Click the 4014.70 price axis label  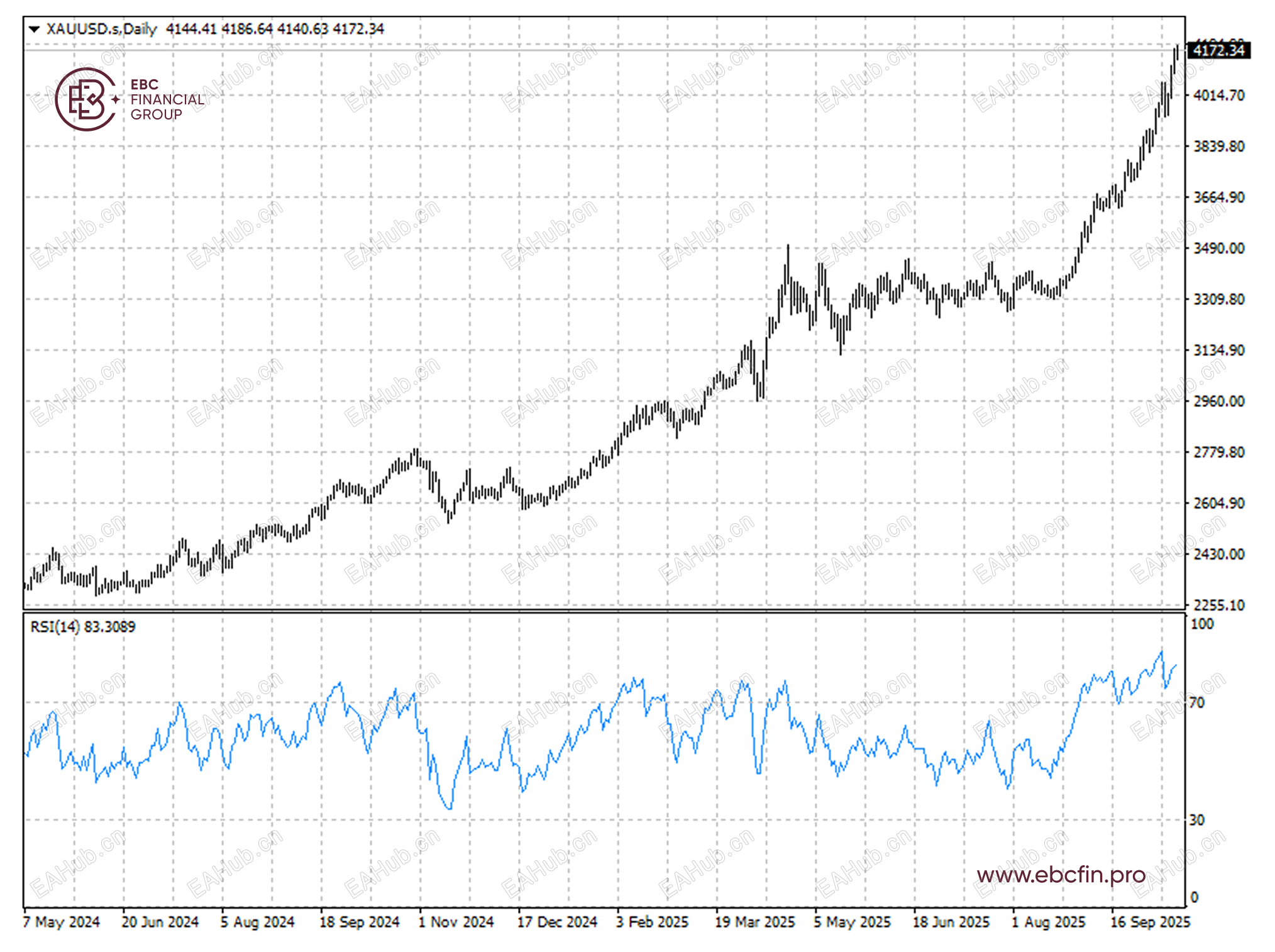click(1218, 96)
